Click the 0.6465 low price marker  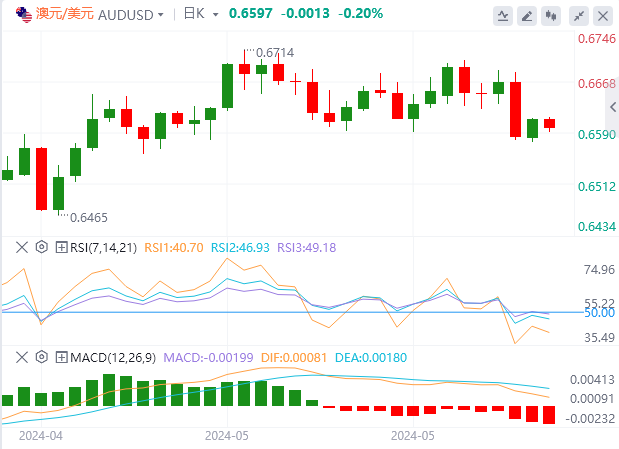(x=88, y=218)
